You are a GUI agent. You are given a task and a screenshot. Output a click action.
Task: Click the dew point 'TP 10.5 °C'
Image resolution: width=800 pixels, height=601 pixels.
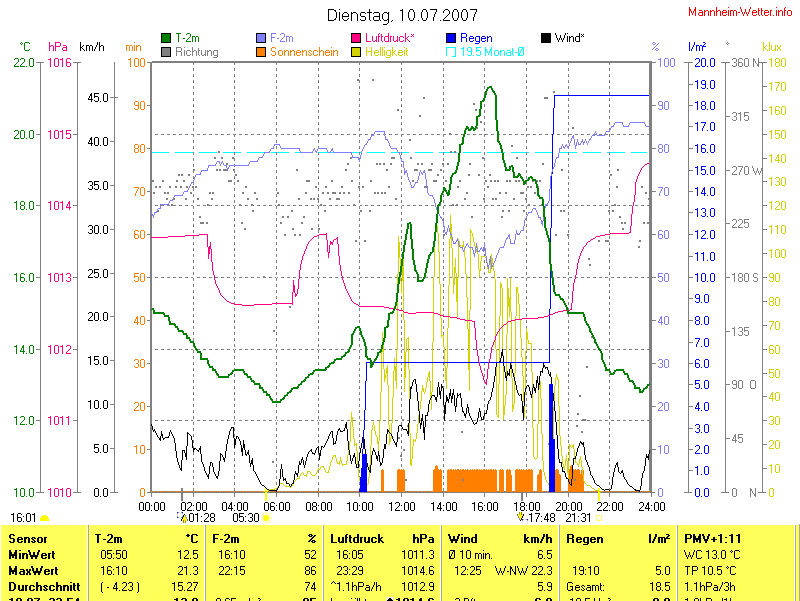[x=710, y=570]
